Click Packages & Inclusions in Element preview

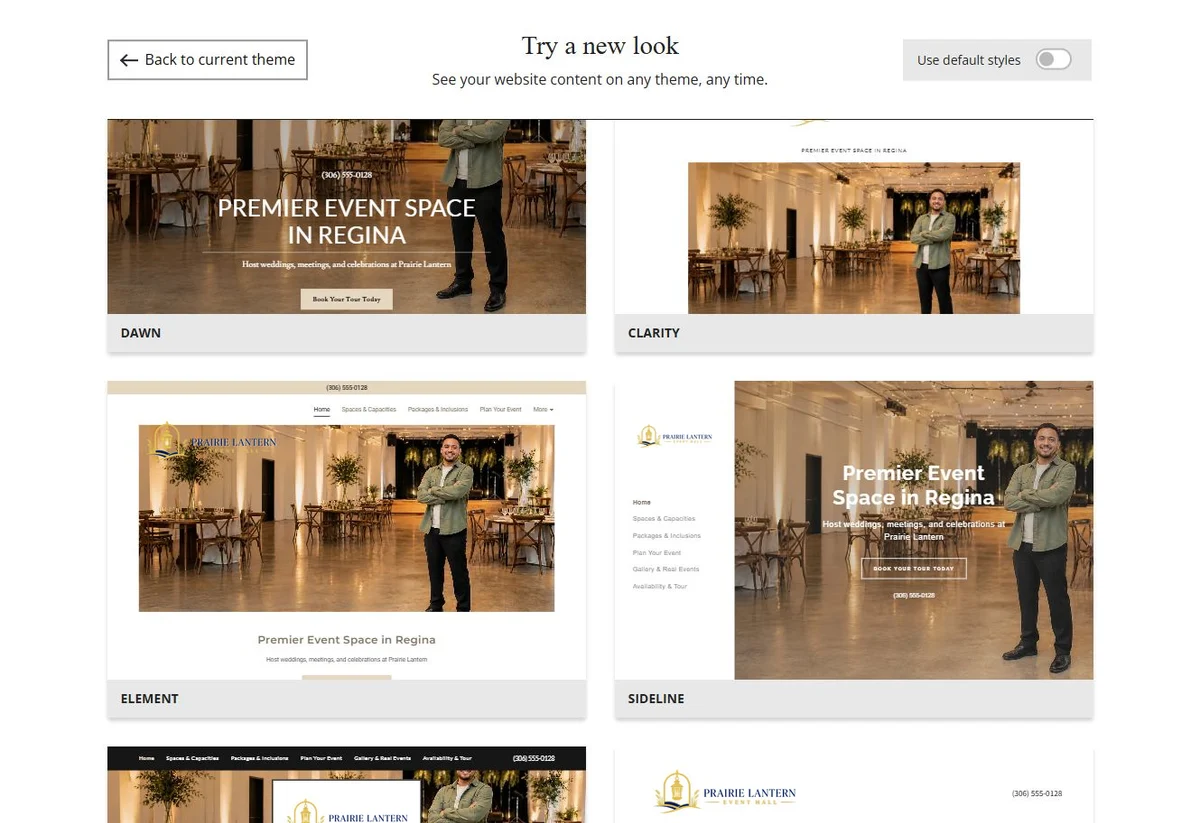click(x=438, y=409)
